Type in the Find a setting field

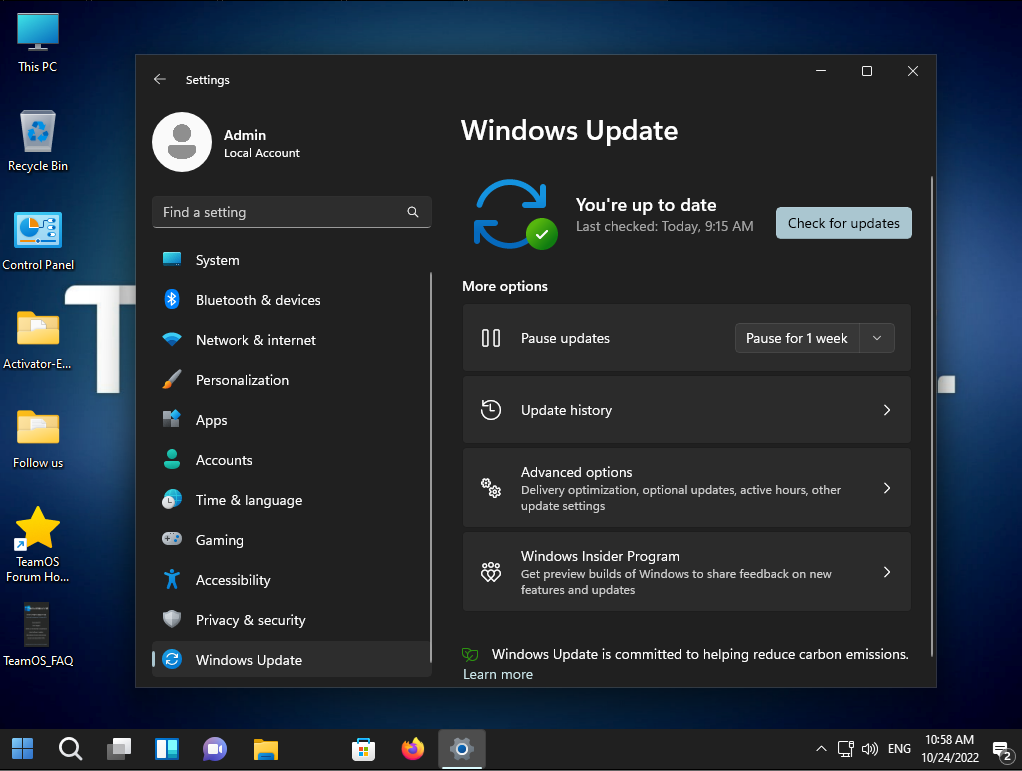click(280, 212)
